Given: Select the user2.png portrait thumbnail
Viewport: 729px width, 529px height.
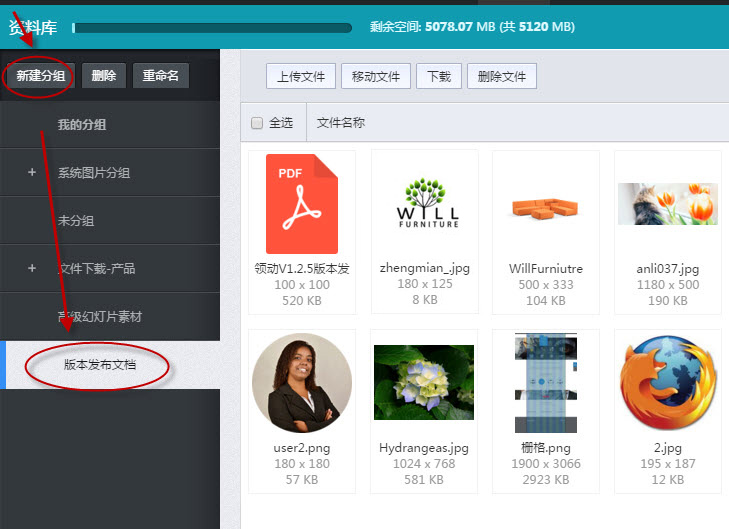Looking at the screenshot, I should 301,383.
